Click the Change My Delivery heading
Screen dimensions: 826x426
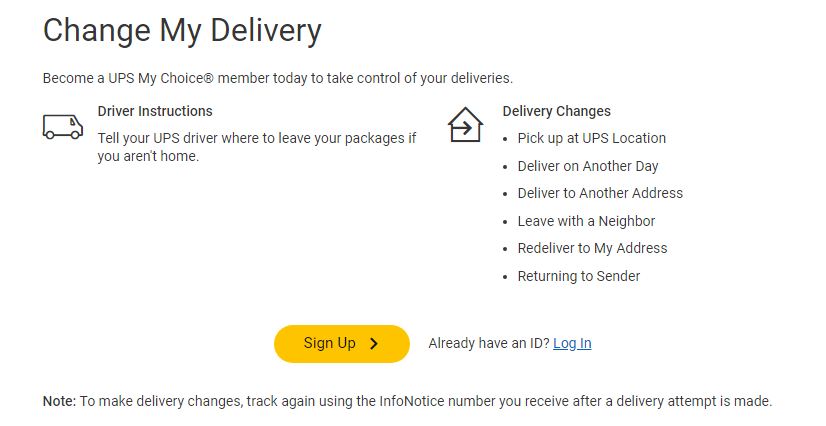click(182, 30)
